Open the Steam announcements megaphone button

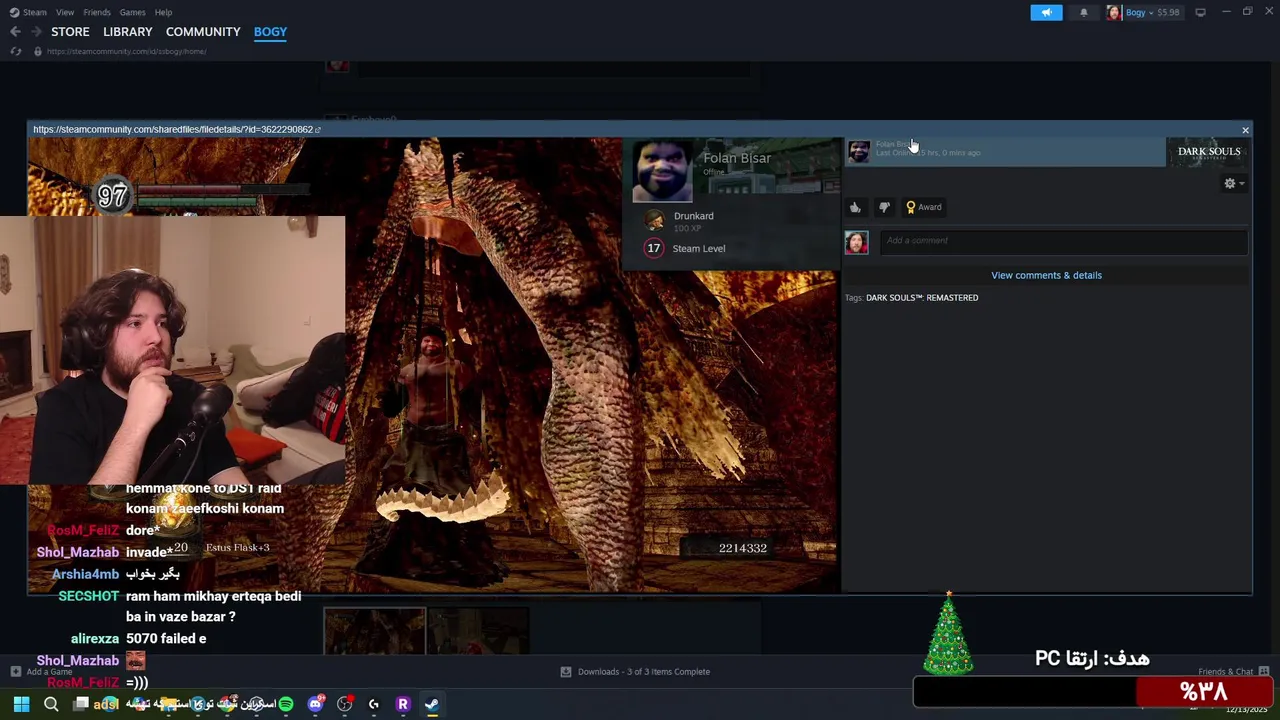[x=1046, y=12]
